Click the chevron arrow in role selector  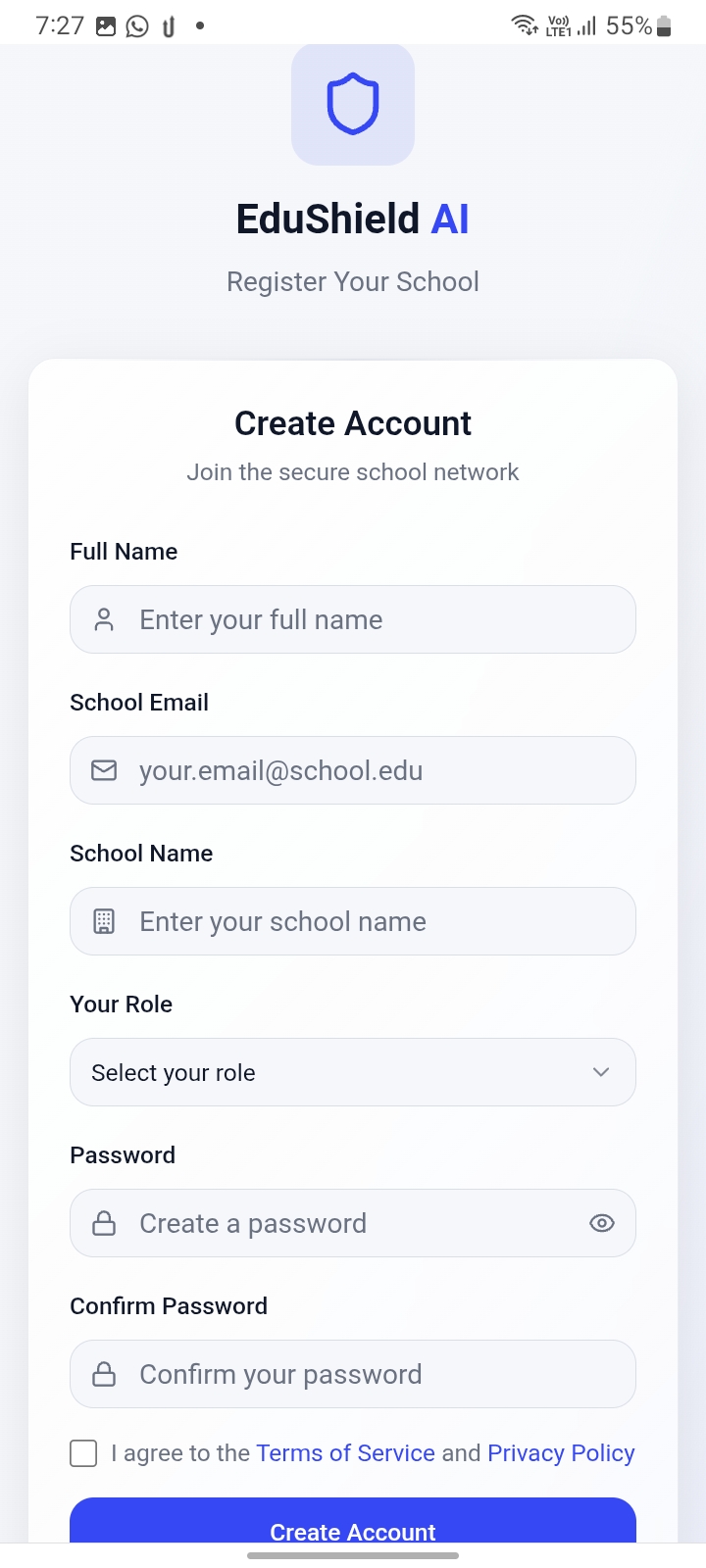601,1072
